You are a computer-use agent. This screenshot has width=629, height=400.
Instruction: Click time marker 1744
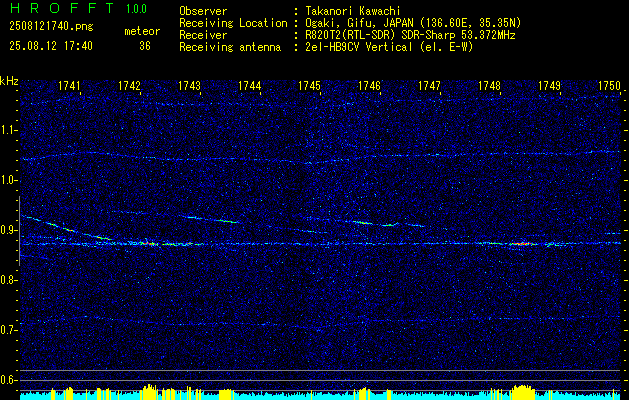[250, 85]
